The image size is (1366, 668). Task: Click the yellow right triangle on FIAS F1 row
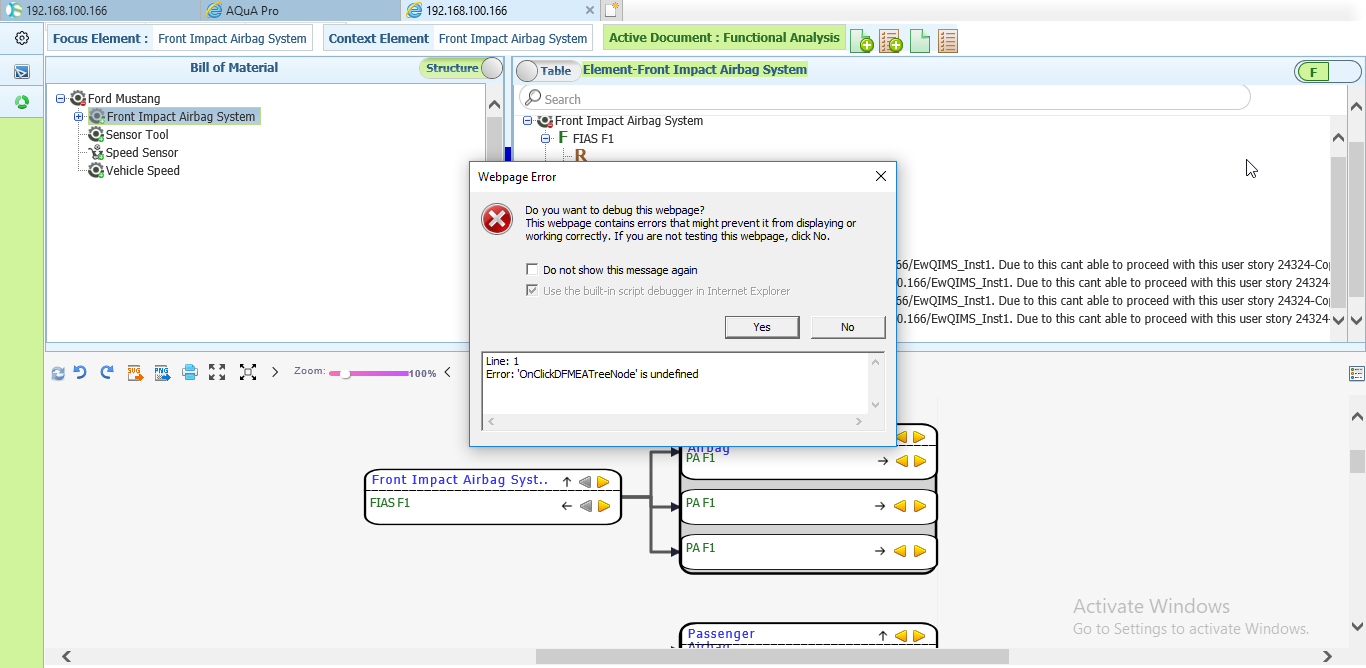tap(603, 506)
